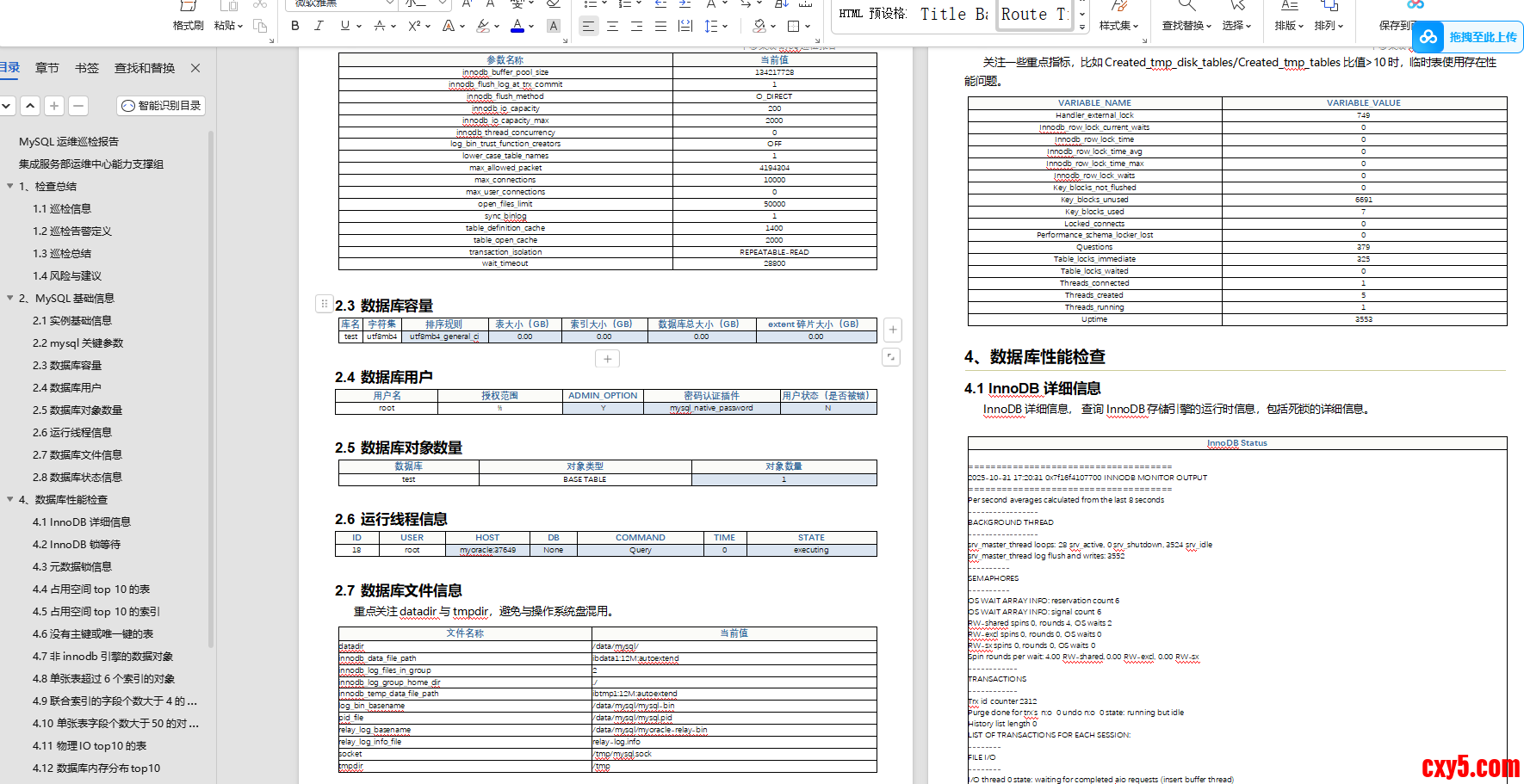Viewport: 1524px width, 784px height.
Task: Set paragraph alignment to right
Action: [636, 26]
